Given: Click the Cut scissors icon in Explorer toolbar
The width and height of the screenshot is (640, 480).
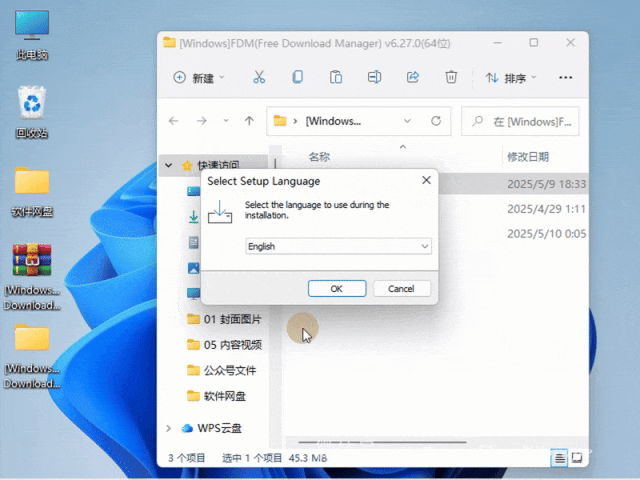Looking at the screenshot, I should 259,77.
